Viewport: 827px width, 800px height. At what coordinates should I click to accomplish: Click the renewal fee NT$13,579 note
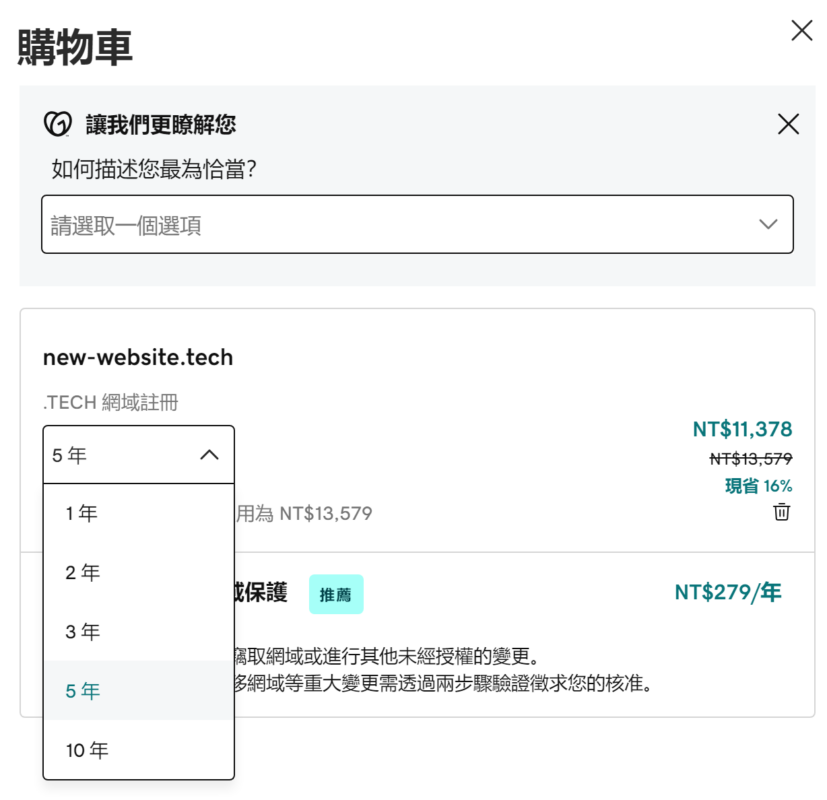[x=304, y=513]
